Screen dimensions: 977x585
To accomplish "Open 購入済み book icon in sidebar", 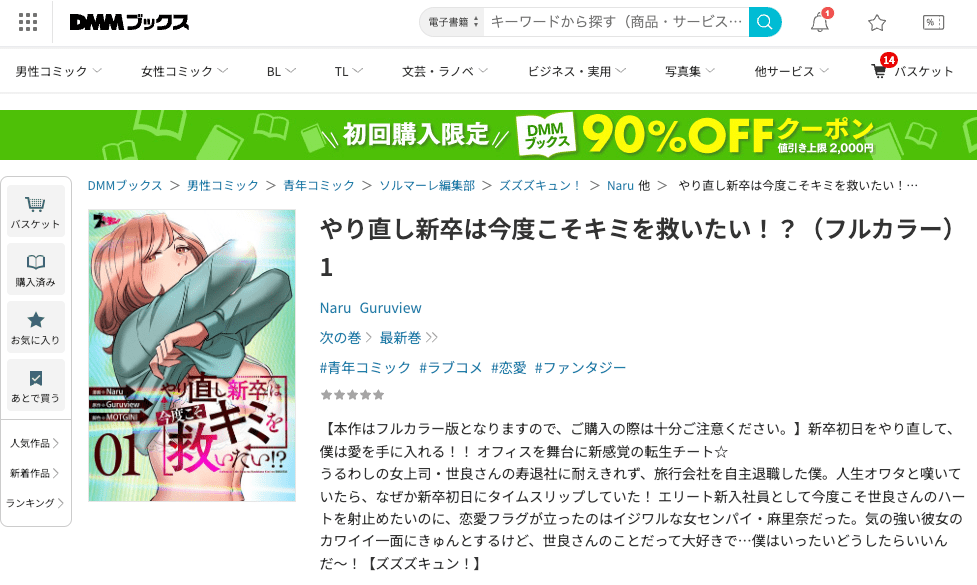I will pyautogui.click(x=36, y=269).
